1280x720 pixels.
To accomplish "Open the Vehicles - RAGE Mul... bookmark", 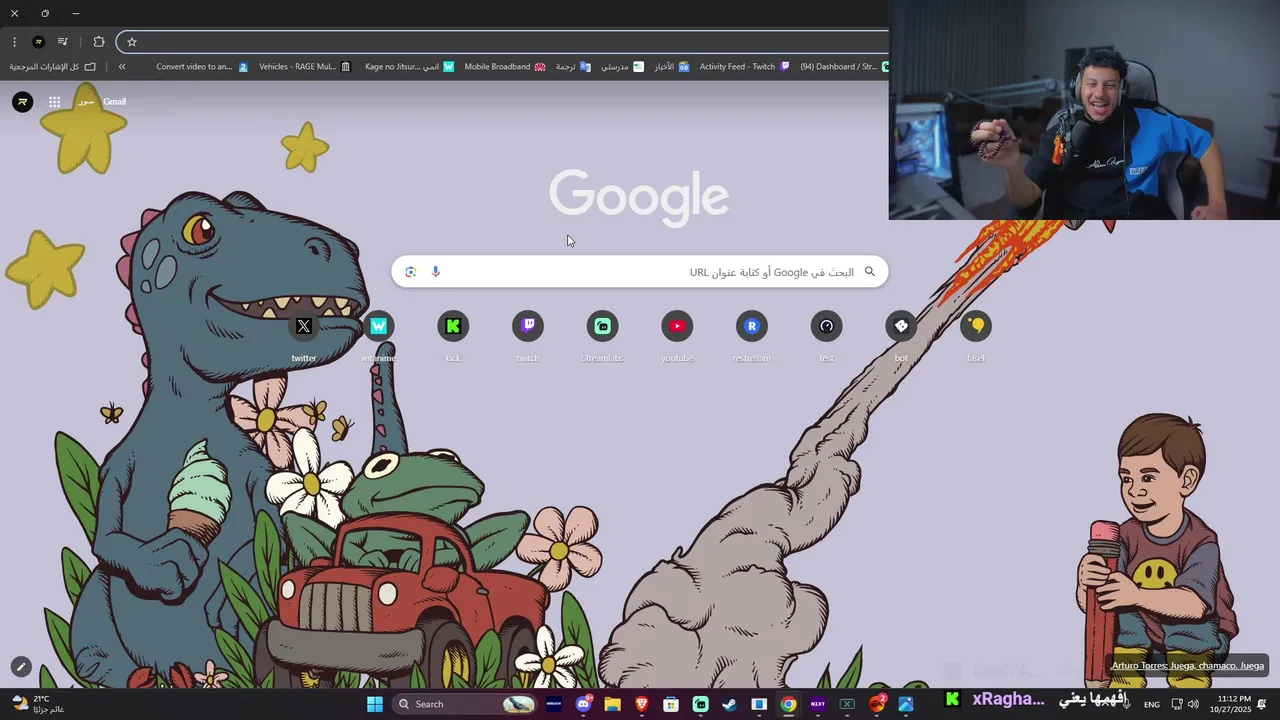I will (x=305, y=67).
